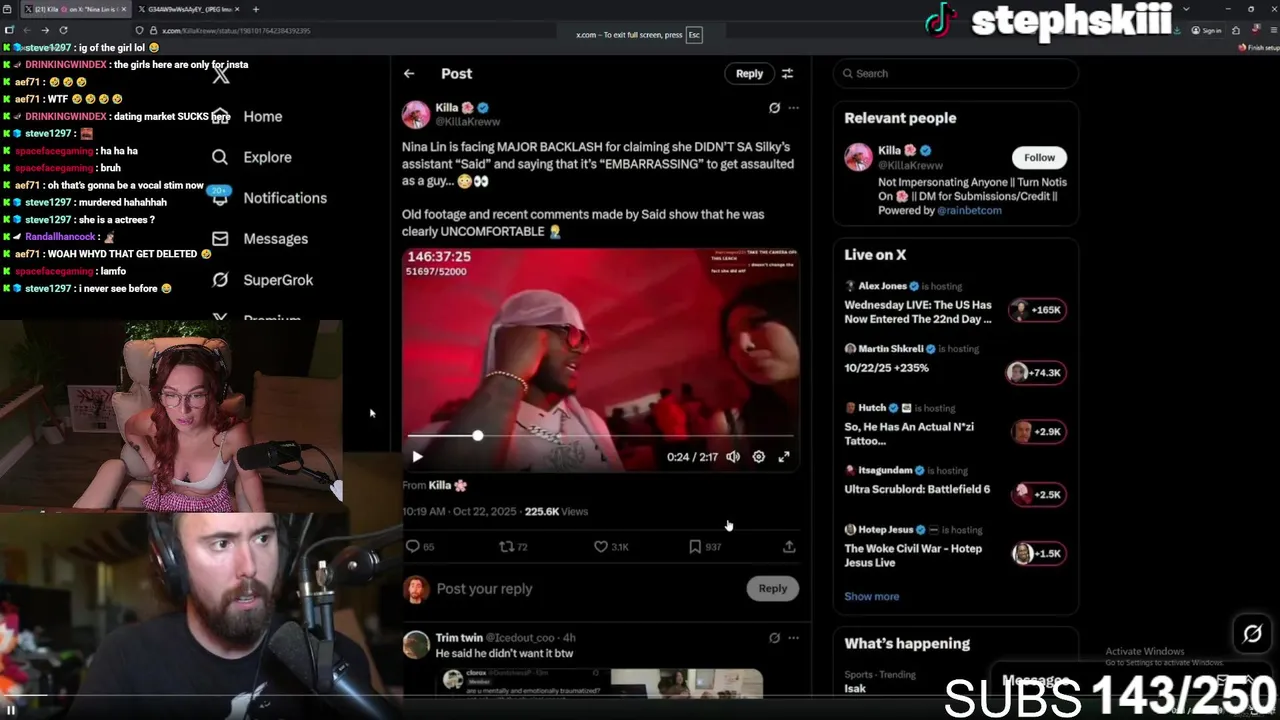Click the browser forward arrow
This screenshot has width=1280, height=720.
43,31
